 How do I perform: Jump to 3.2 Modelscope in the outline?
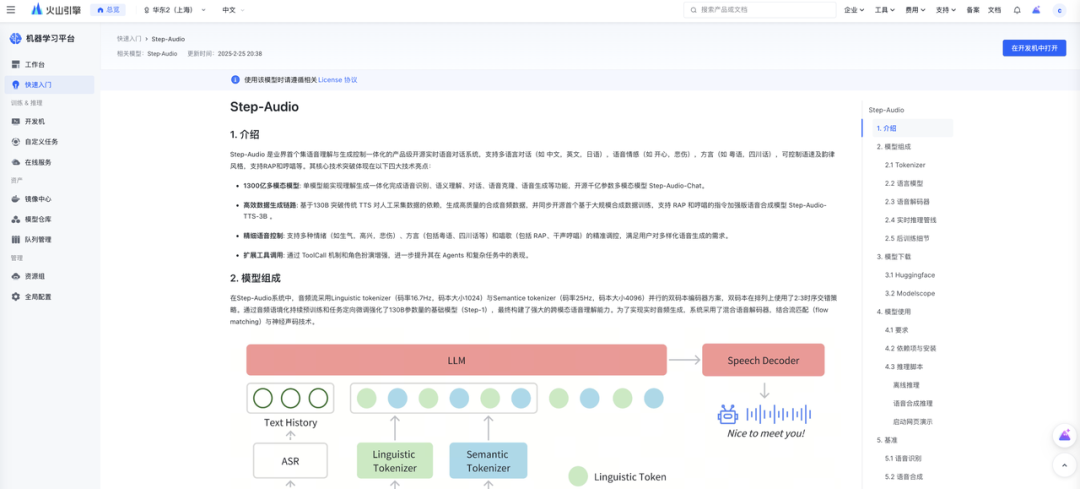[x=909, y=293]
